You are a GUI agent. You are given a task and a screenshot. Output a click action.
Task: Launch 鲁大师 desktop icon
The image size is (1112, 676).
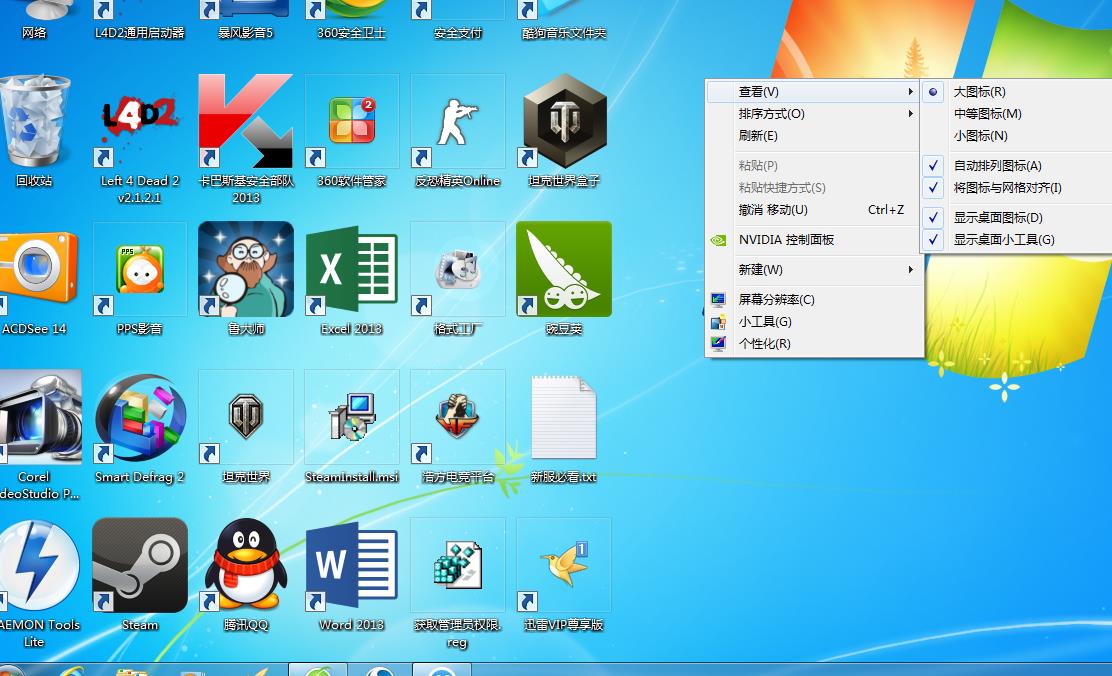point(245,270)
